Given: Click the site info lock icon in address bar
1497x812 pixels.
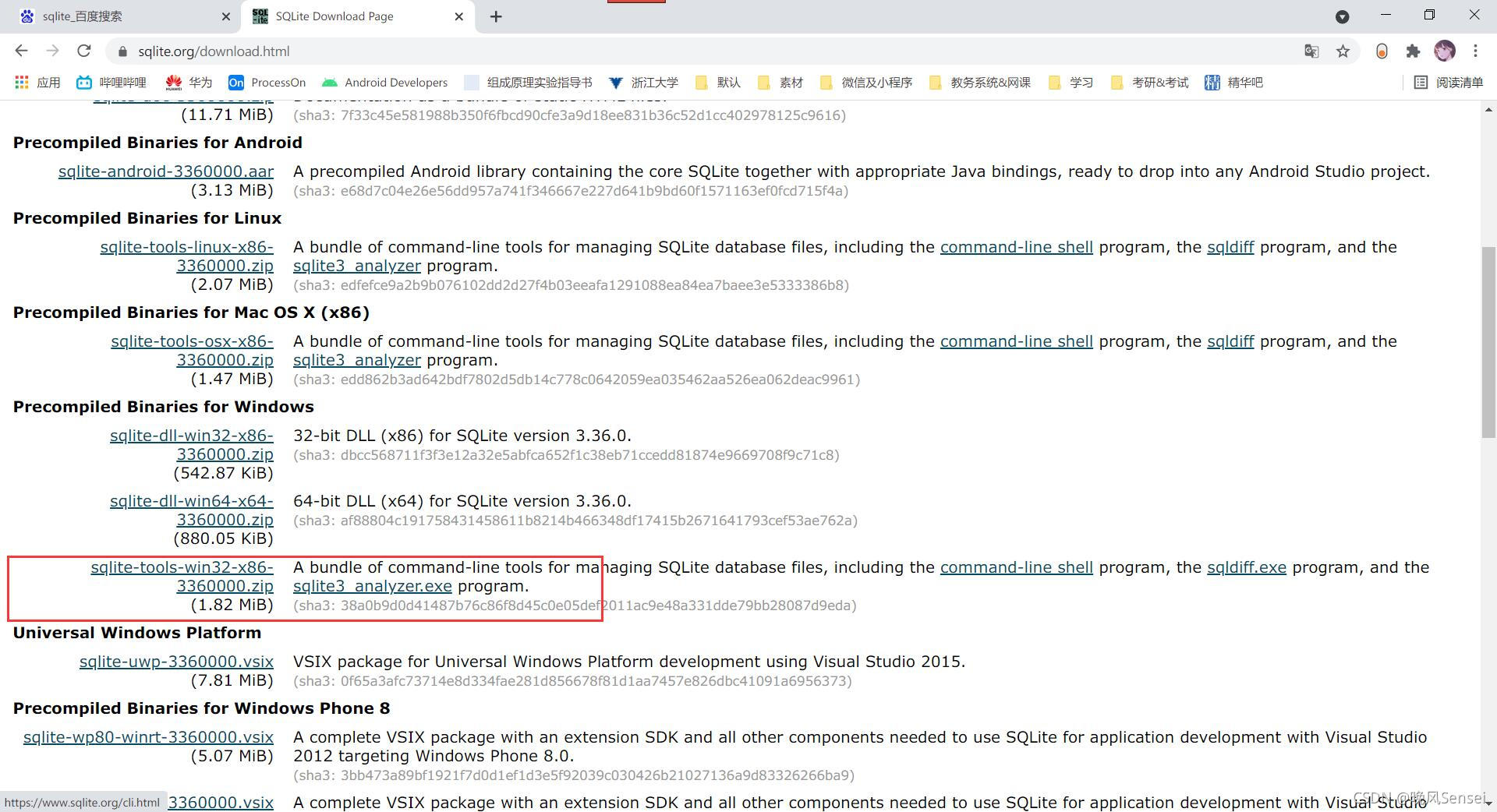Looking at the screenshot, I should (122, 51).
